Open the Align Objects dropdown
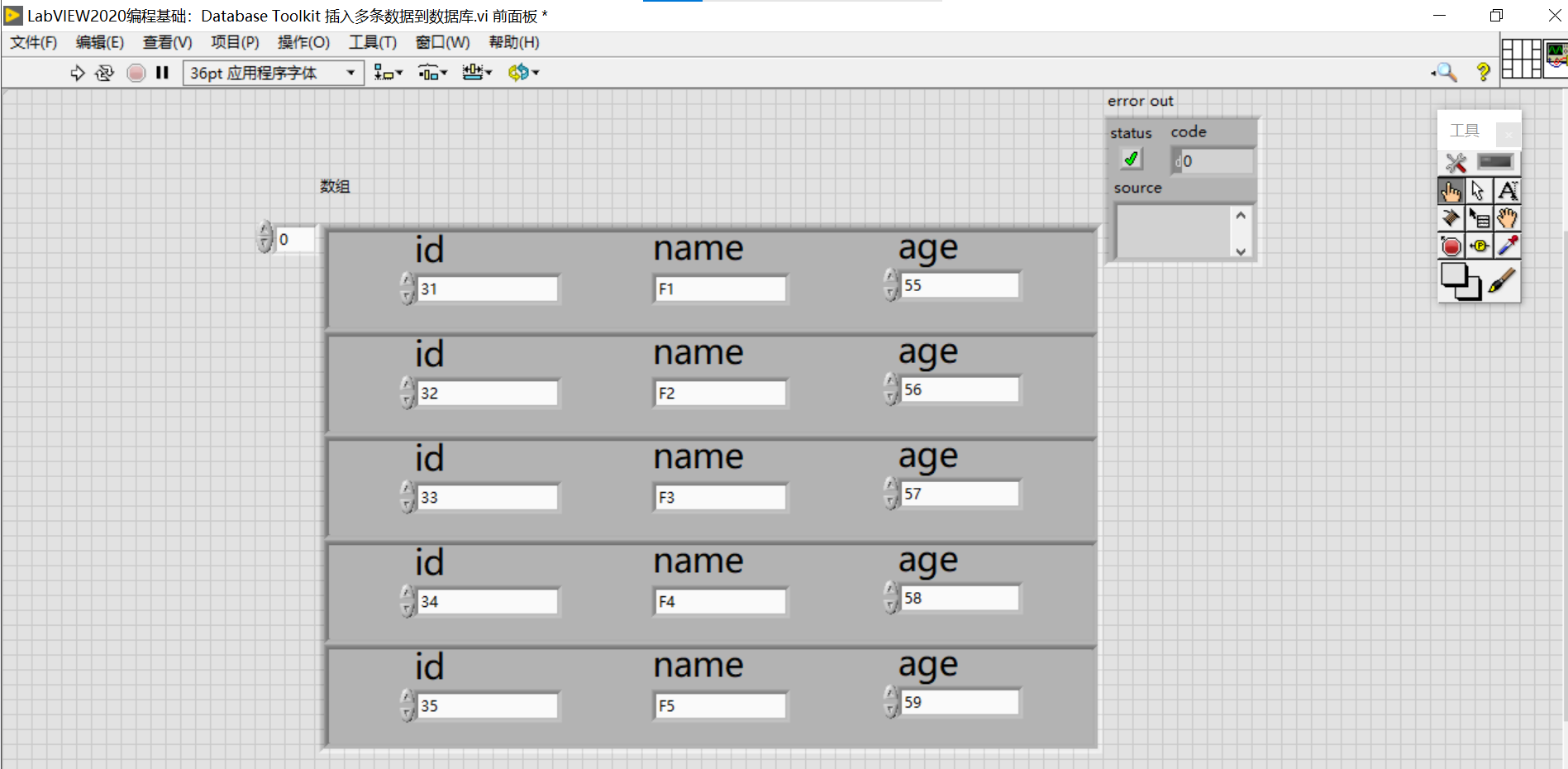This screenshot has width=1568, height=769. point(388,73)
